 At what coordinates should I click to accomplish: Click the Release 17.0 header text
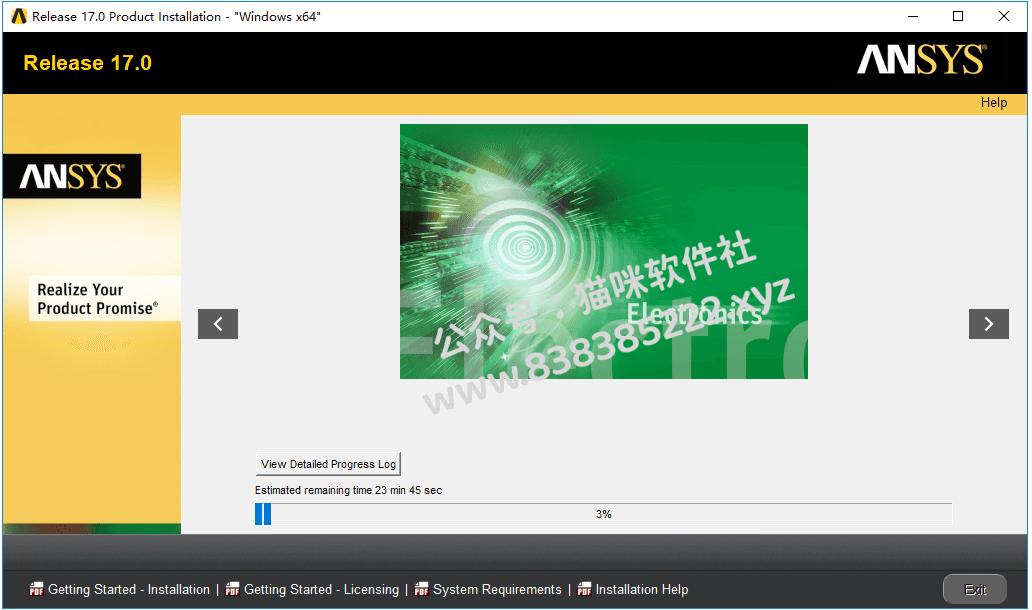click(88, 63)
